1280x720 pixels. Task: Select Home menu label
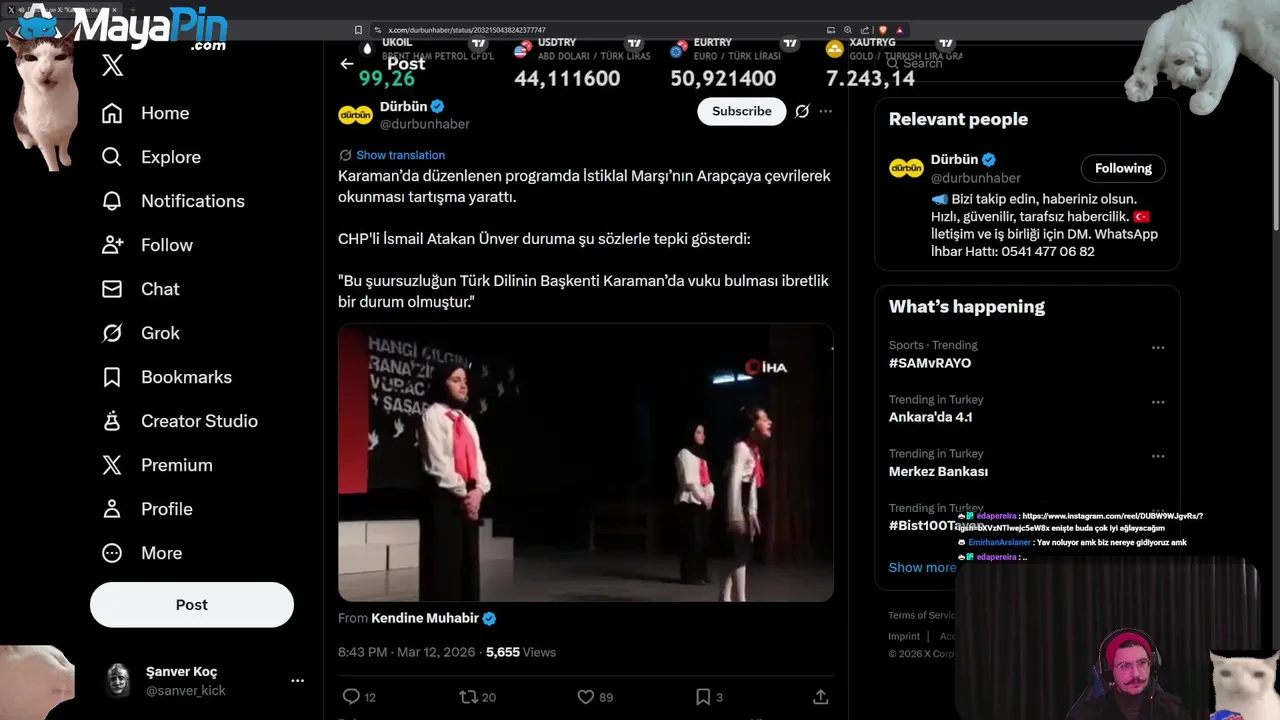tap(165, 113)
